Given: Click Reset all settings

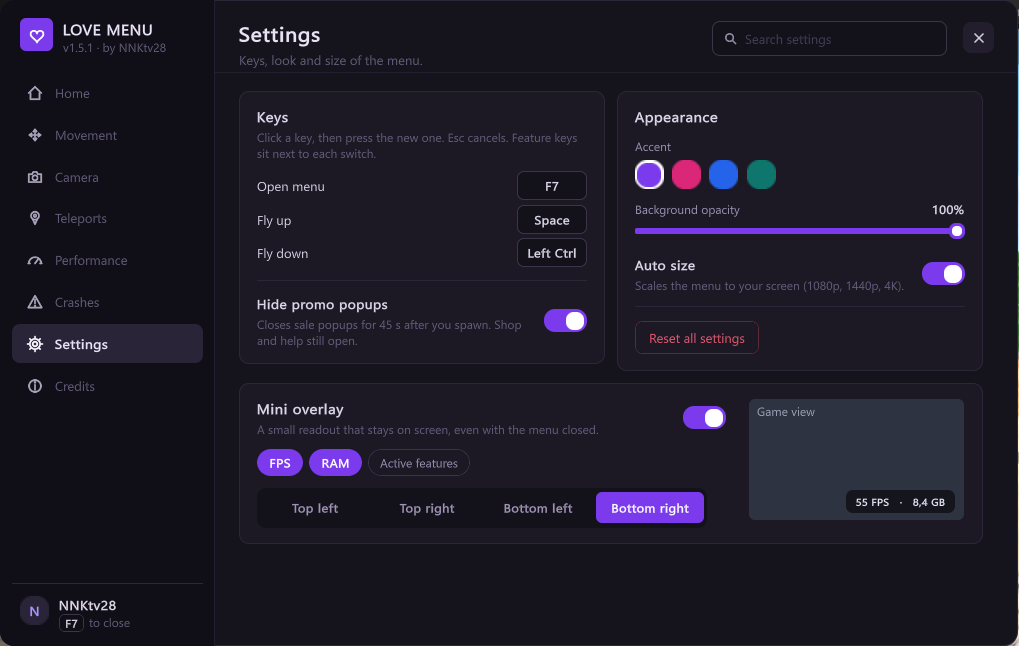Looking at the screenshot, I should pos(697,338).
